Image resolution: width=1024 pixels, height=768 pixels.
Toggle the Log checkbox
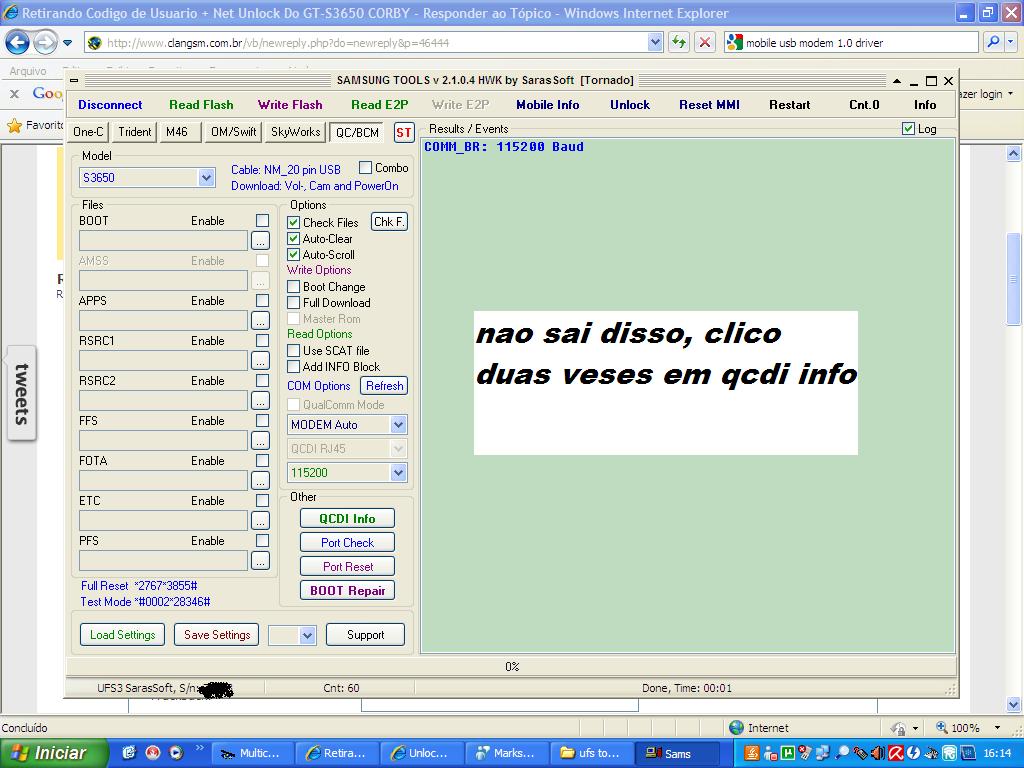coord(908,129)
